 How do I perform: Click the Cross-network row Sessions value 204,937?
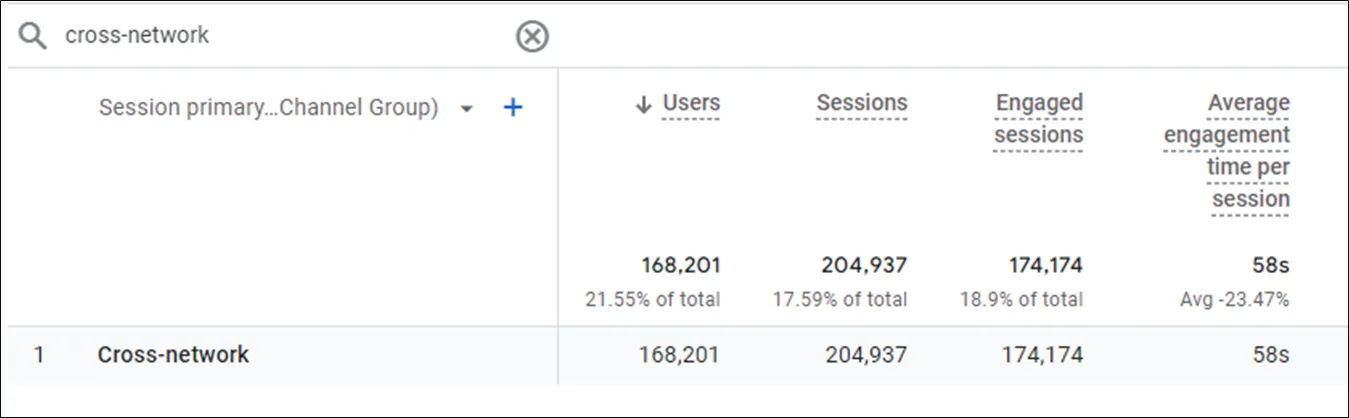click(866, 354)
